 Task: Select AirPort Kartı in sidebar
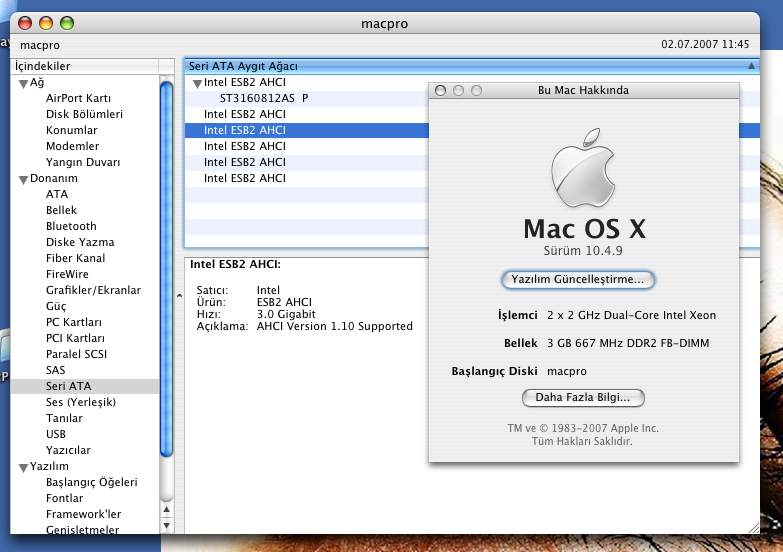point(78,98)
